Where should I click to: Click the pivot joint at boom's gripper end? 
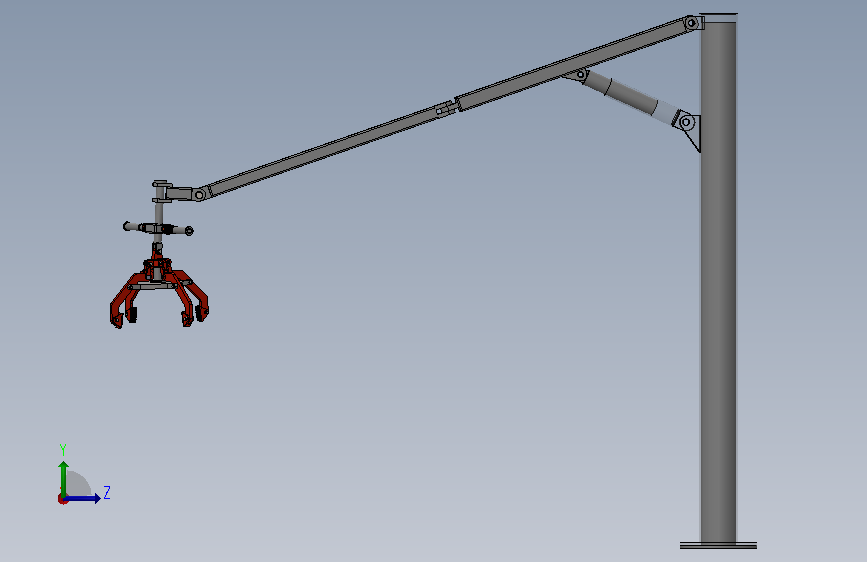pos(200,195)
